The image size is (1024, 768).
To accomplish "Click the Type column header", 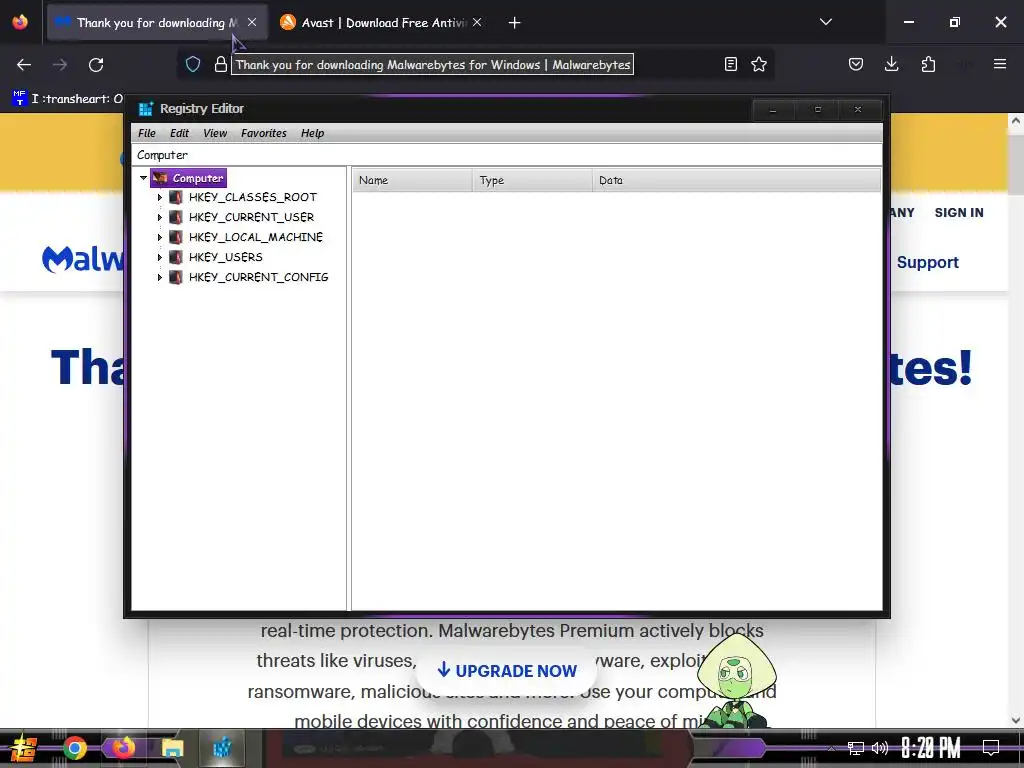I will [532, 180].
